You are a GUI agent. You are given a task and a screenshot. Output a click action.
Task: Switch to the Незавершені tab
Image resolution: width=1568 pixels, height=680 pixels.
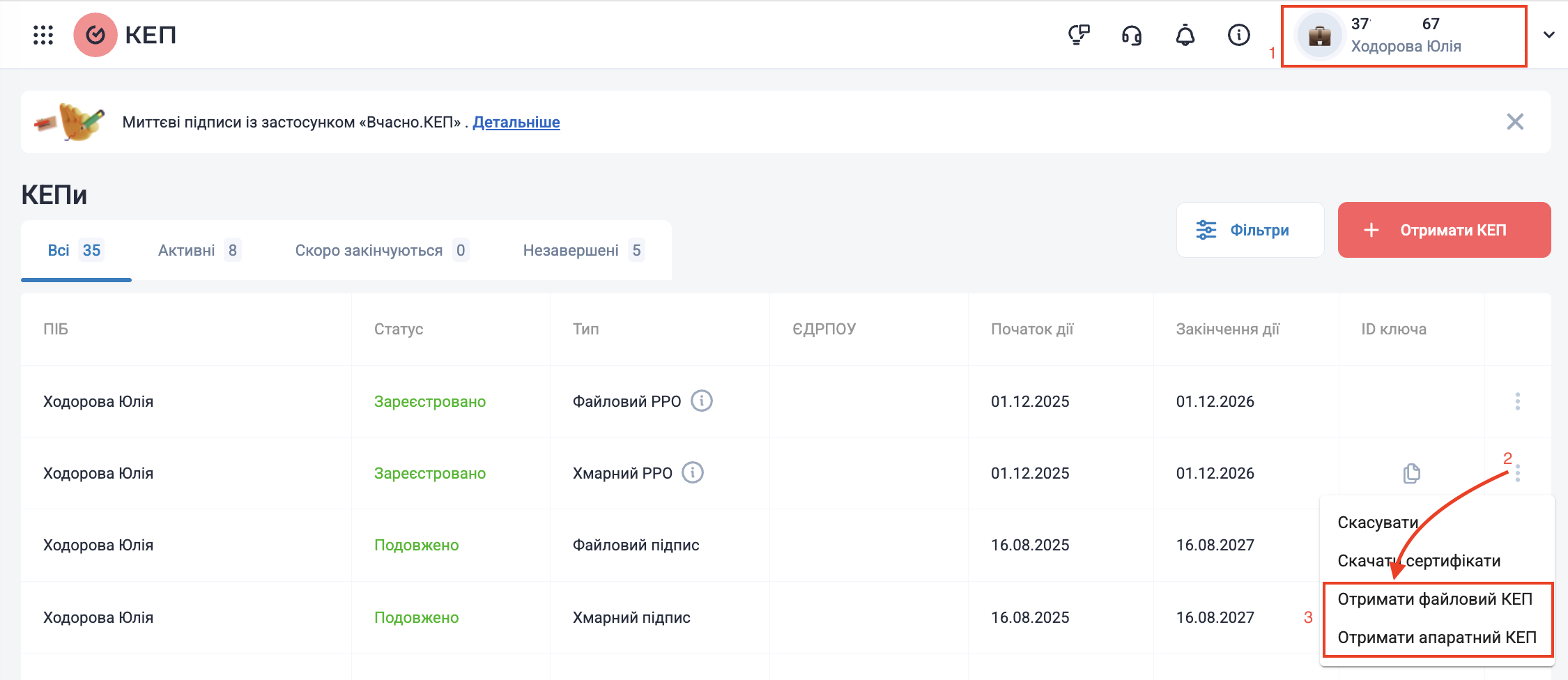(583, 250)
